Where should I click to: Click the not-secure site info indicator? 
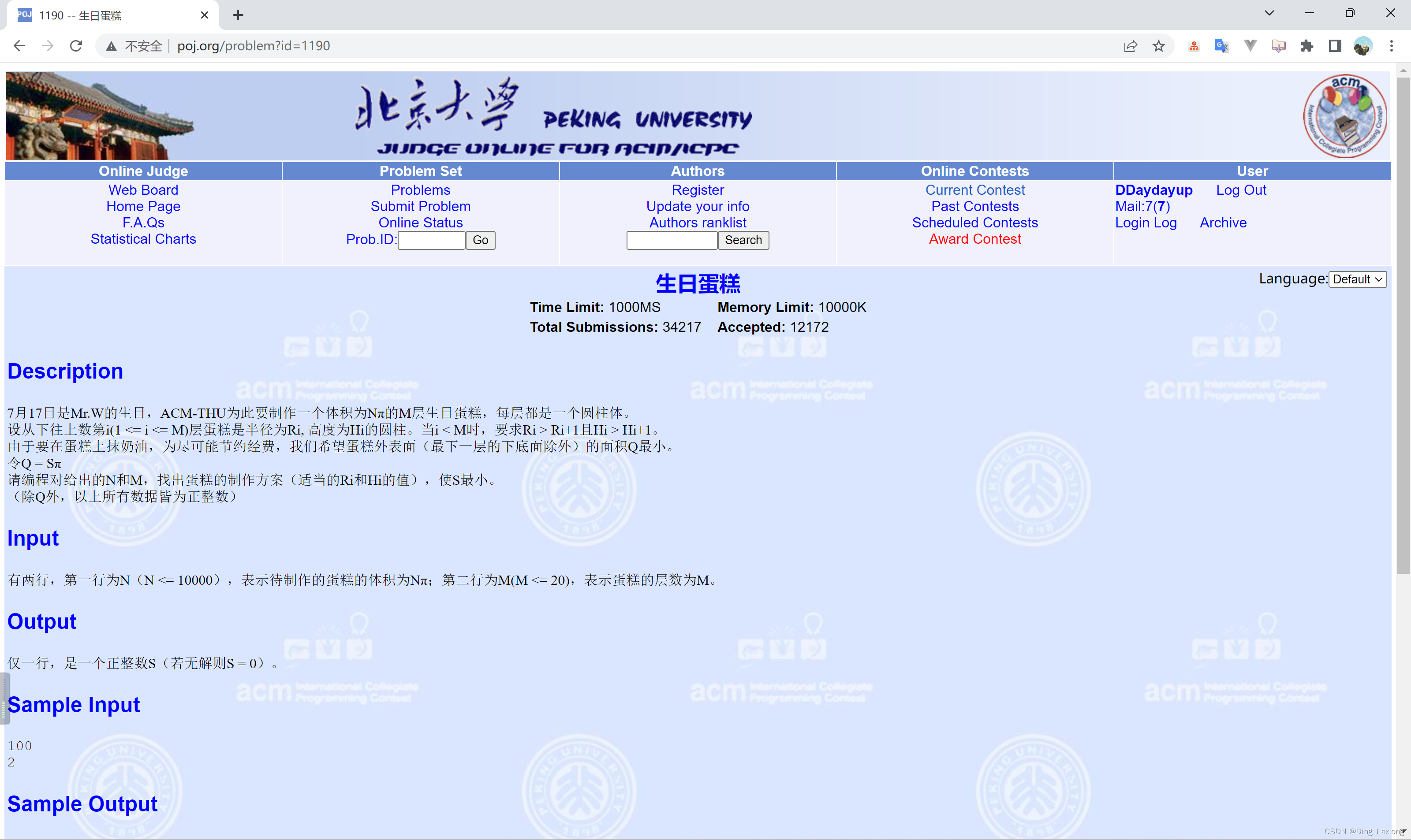(135, 46)
